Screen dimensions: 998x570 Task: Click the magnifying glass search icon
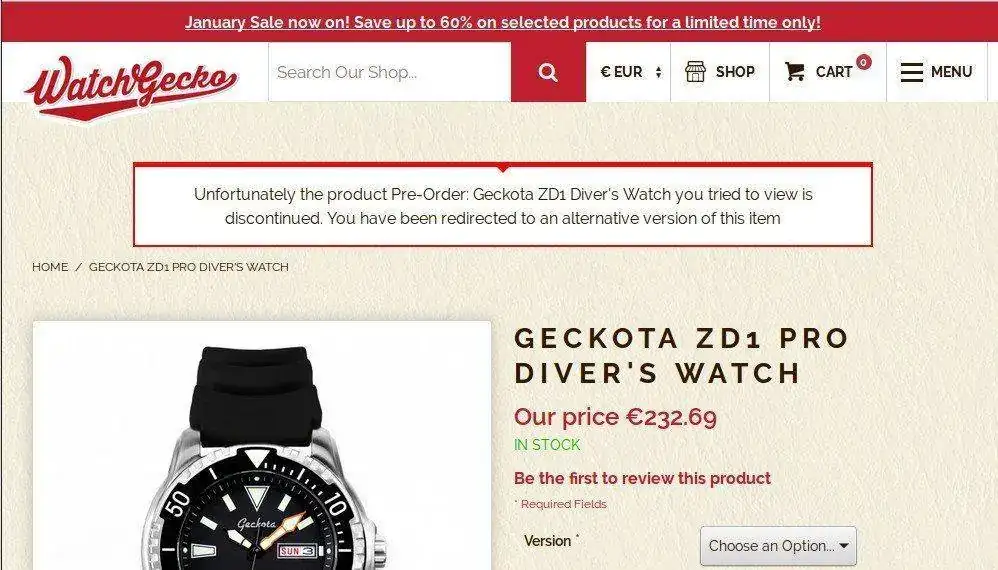tap(547, 72)
